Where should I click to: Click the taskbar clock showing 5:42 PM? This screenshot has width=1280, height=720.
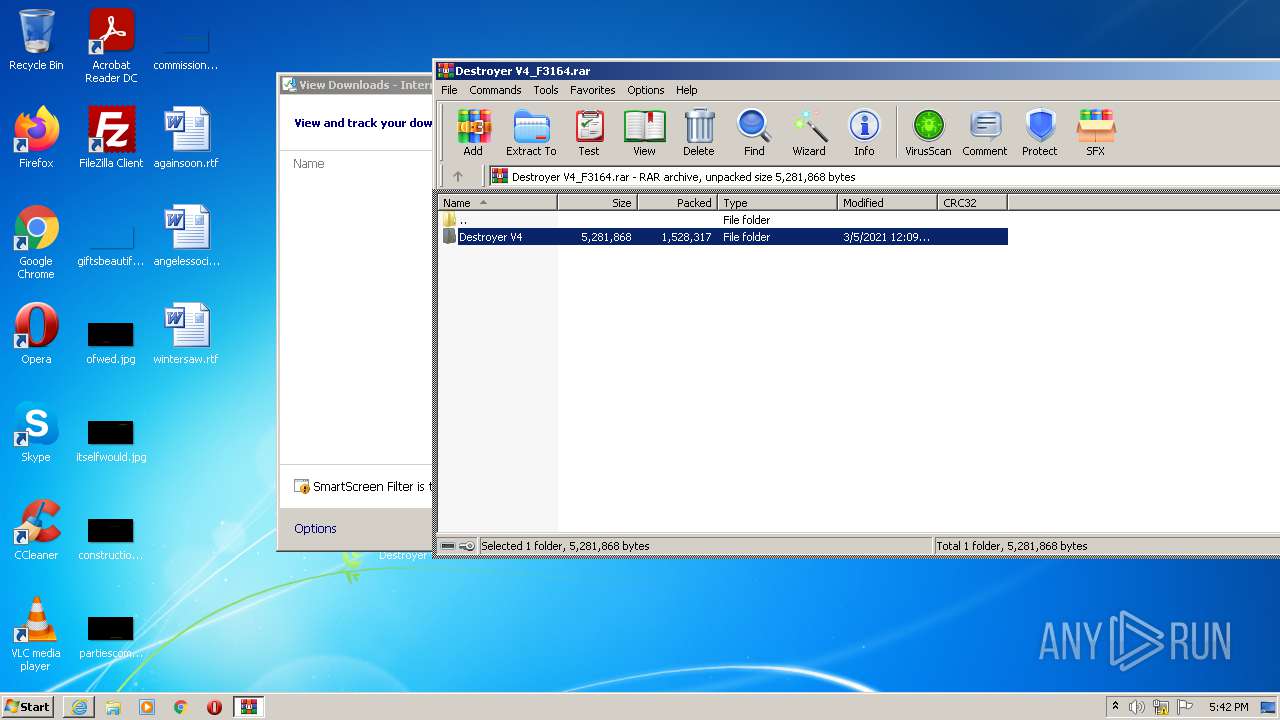point(1228,707)
